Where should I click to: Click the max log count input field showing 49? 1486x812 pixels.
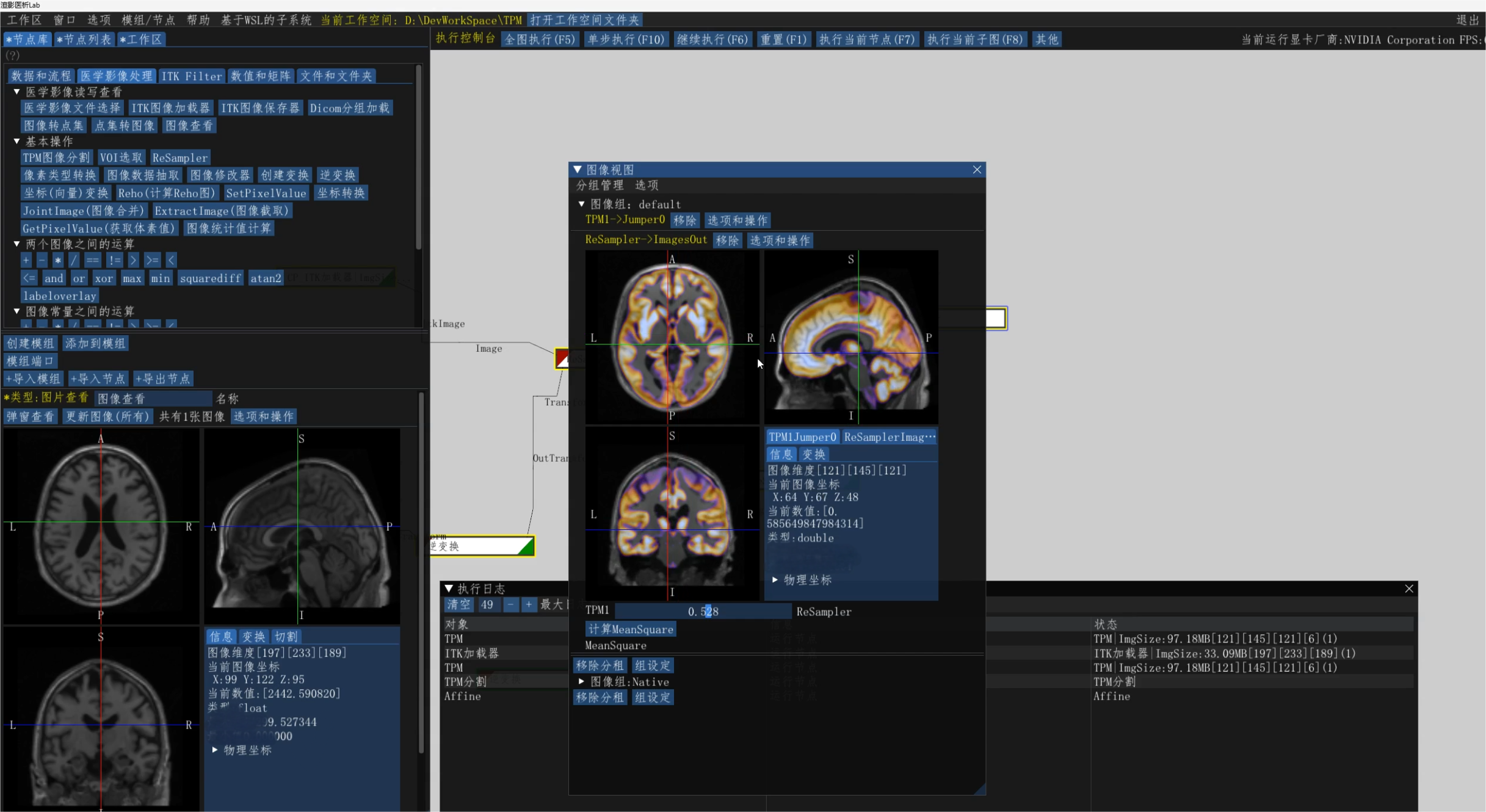pos(488,605)
